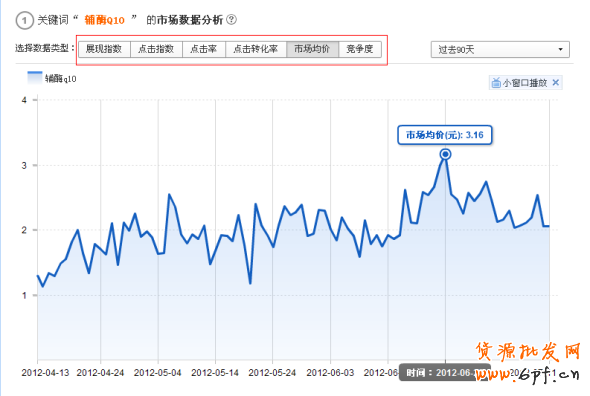Click the 2012-05-04 date label on the axis
The width and height of the screenshot is (590, 396).
point(158,373)
